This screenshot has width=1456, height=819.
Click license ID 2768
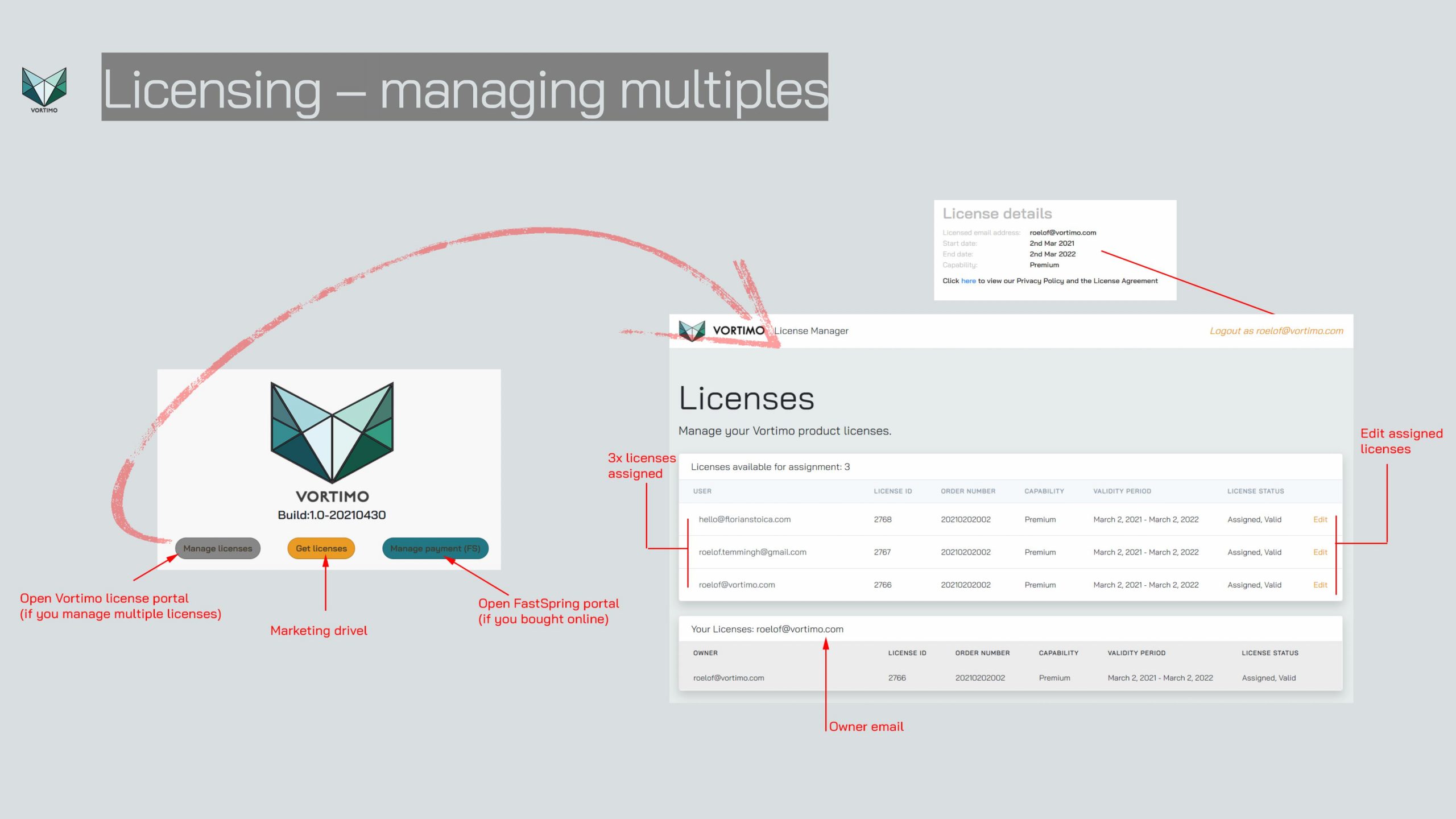pos(883,520)
